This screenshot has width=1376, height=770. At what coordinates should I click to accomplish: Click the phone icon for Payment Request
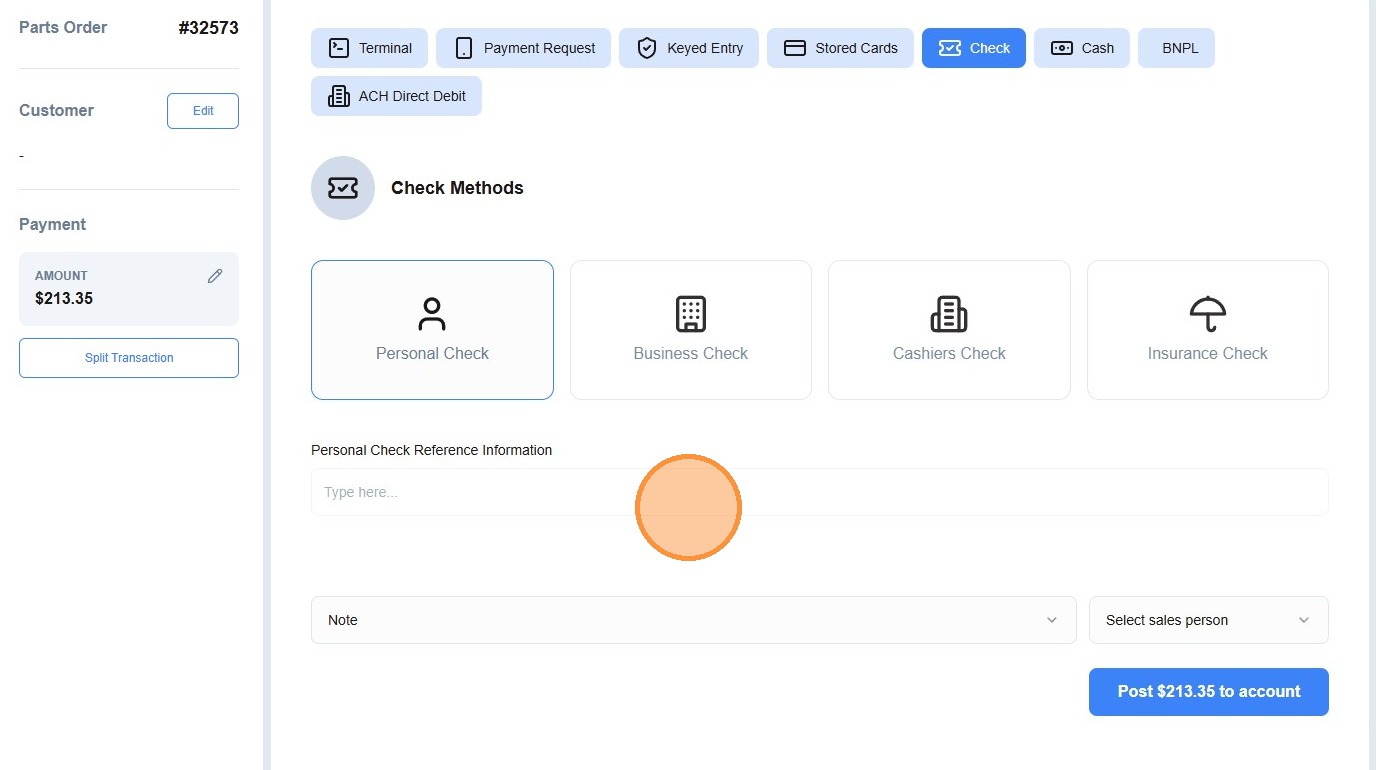pyautogui.click(x=464, y=48)
